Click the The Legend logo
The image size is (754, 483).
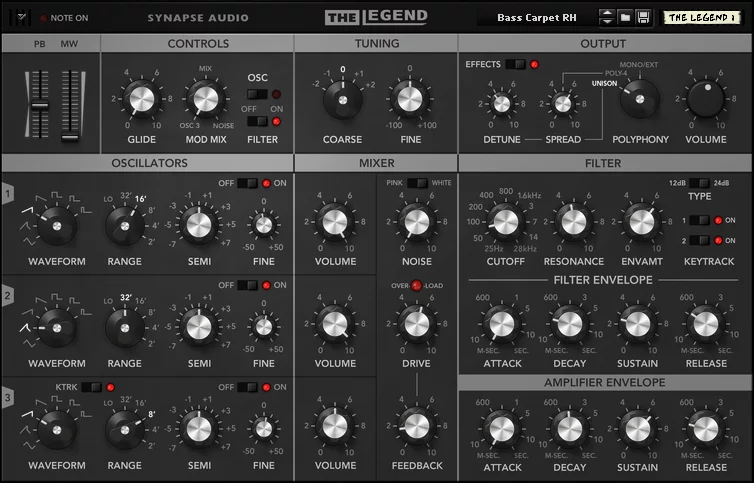click(x=376, y=17)
